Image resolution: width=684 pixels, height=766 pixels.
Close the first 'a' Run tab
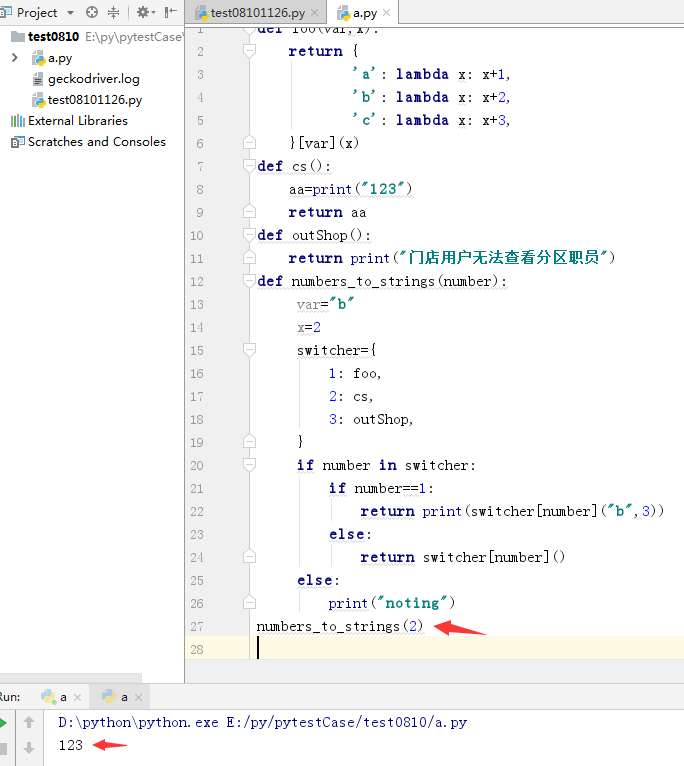coord(77,697)
